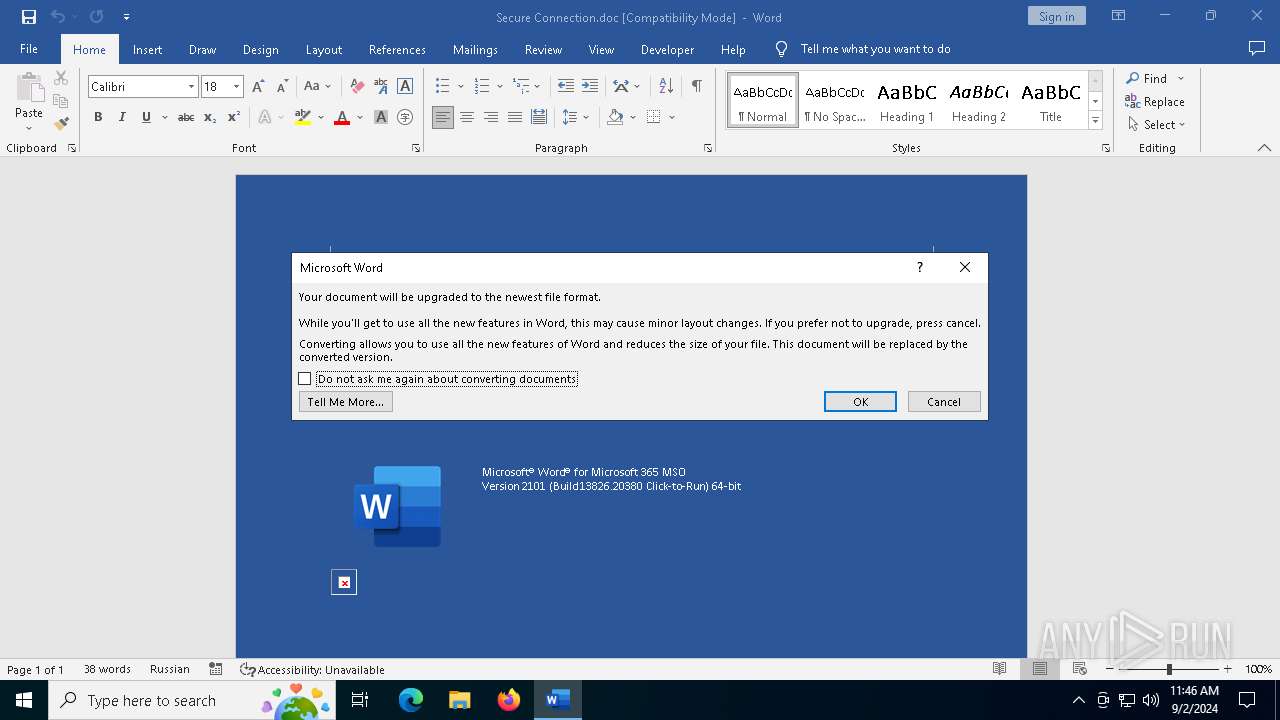1280x720 pixels.
Task: Open the Find dropdown arrow
Action: 1181,78
